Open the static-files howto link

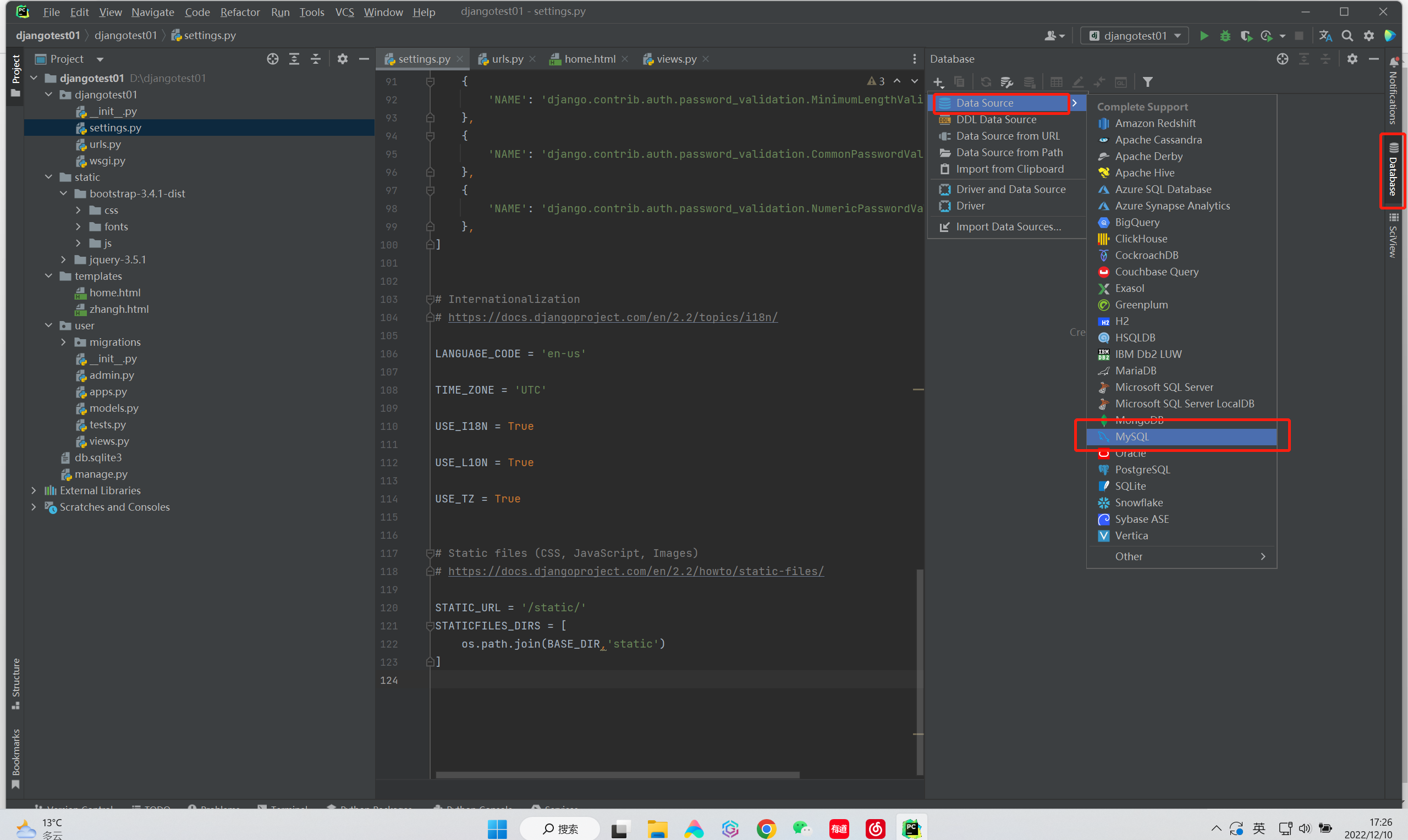pos(636,572)
